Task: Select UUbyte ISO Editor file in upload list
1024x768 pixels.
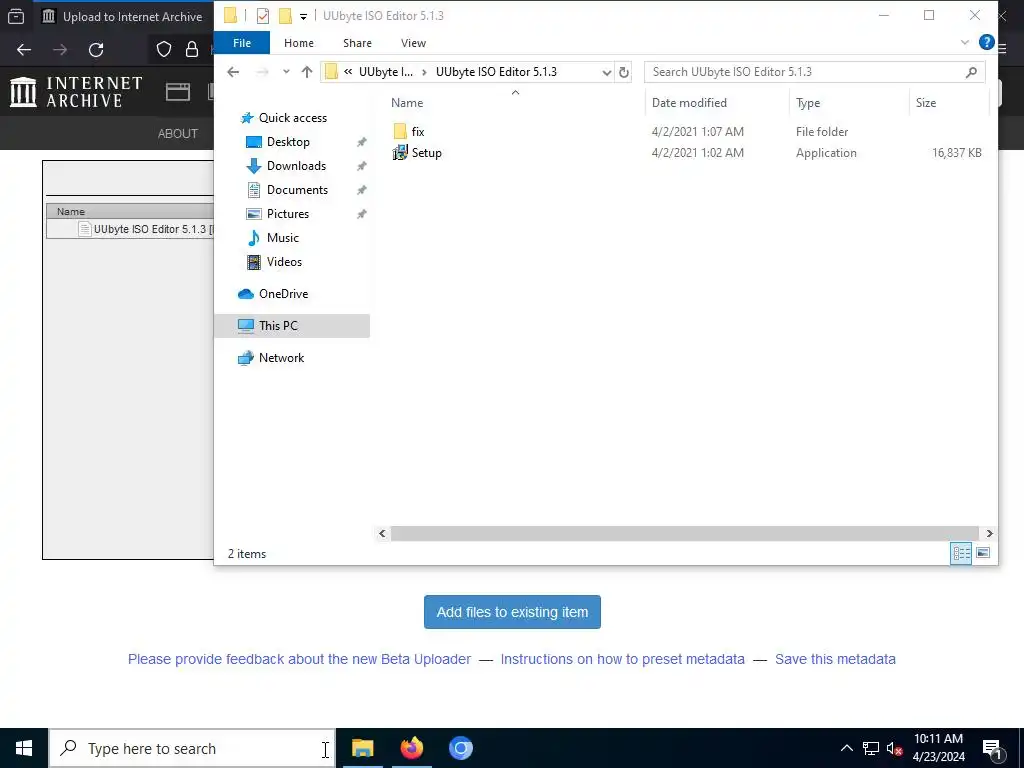Action: point(131,229)
